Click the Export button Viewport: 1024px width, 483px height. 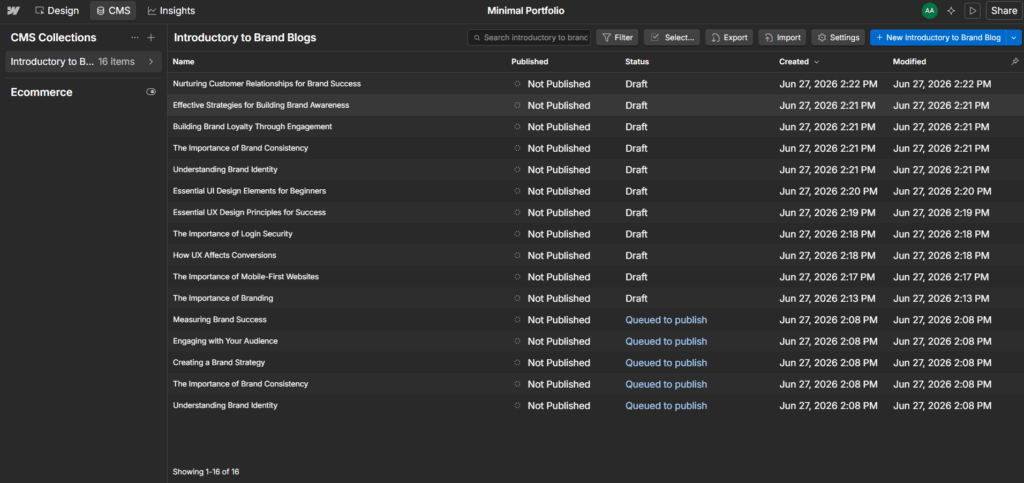(729, 37)
